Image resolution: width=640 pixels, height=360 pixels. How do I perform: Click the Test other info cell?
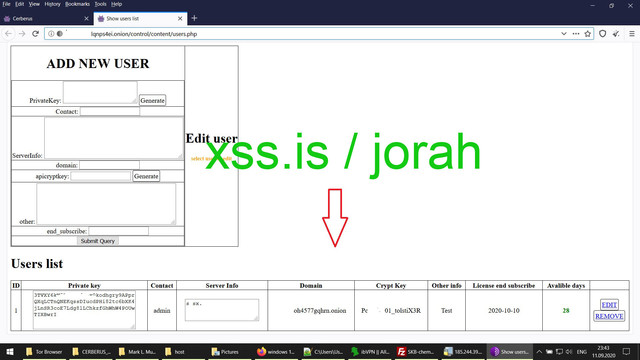pyautogui.click(x=447, y=311)
